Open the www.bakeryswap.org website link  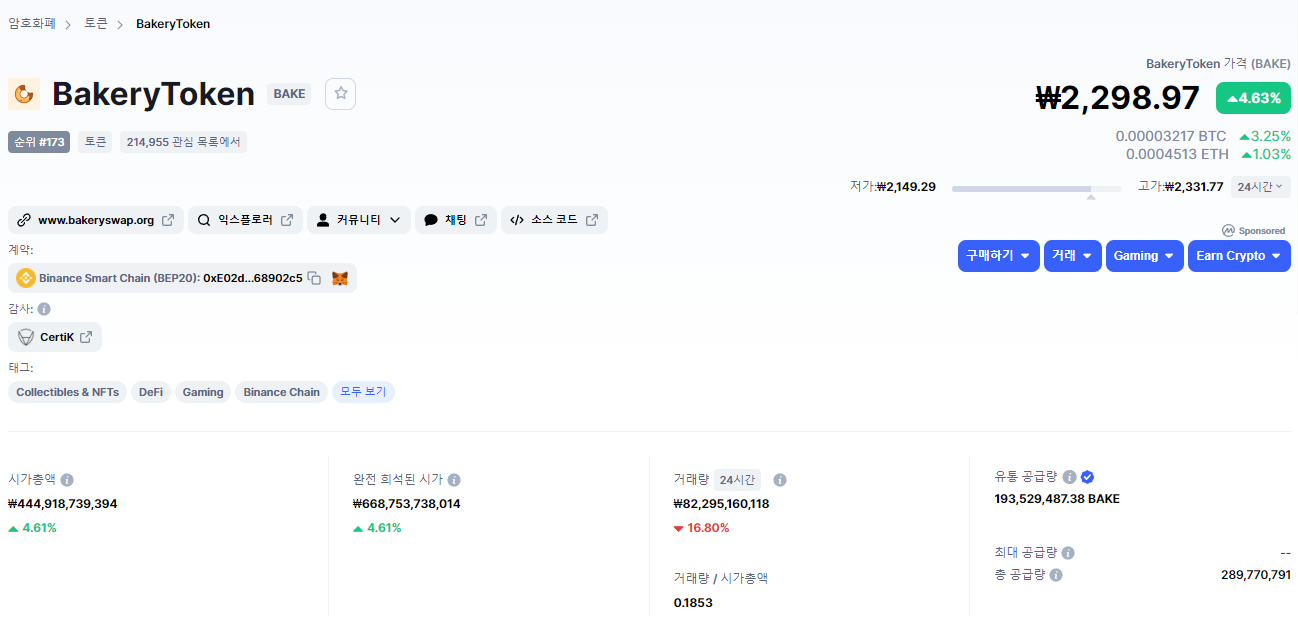[96, 220]
